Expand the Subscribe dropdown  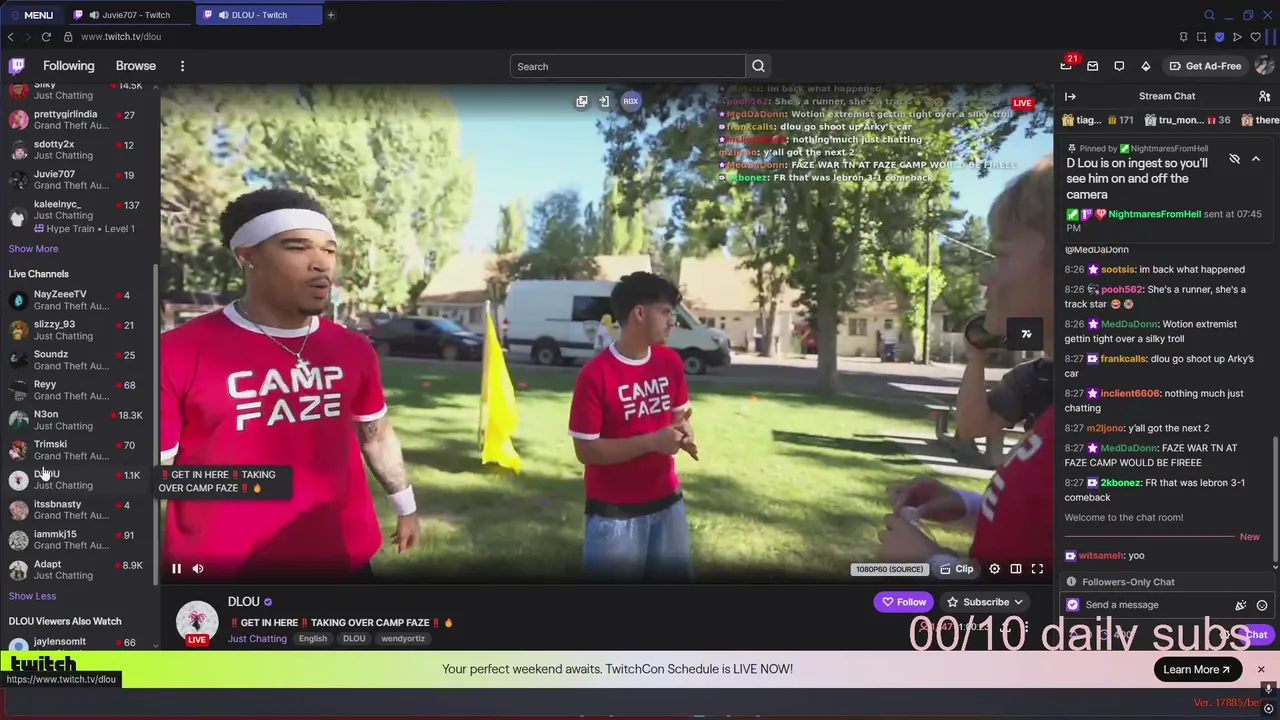tap(985, 602)
